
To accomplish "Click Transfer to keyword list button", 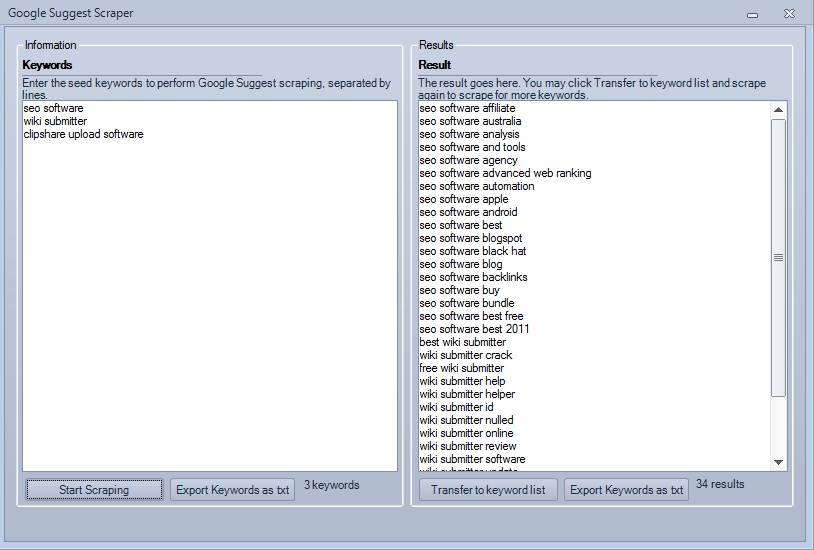I will pos(488,490).
